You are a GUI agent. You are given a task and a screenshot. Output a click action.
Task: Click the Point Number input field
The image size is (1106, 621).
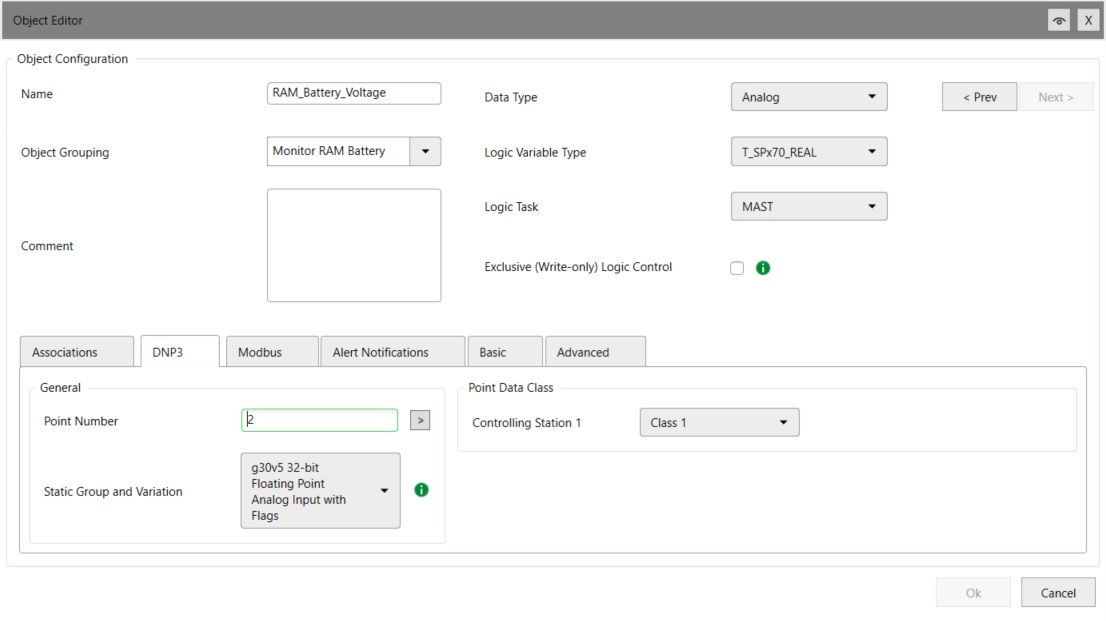pos(320,420)
